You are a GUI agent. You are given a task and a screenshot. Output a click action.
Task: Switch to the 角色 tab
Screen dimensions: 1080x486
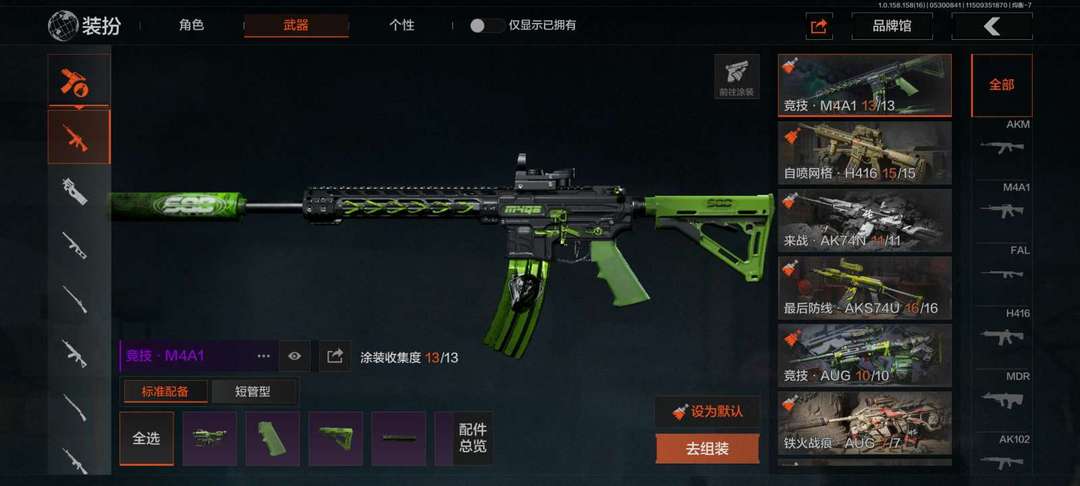pyautogui.click(x=191, y=25)
